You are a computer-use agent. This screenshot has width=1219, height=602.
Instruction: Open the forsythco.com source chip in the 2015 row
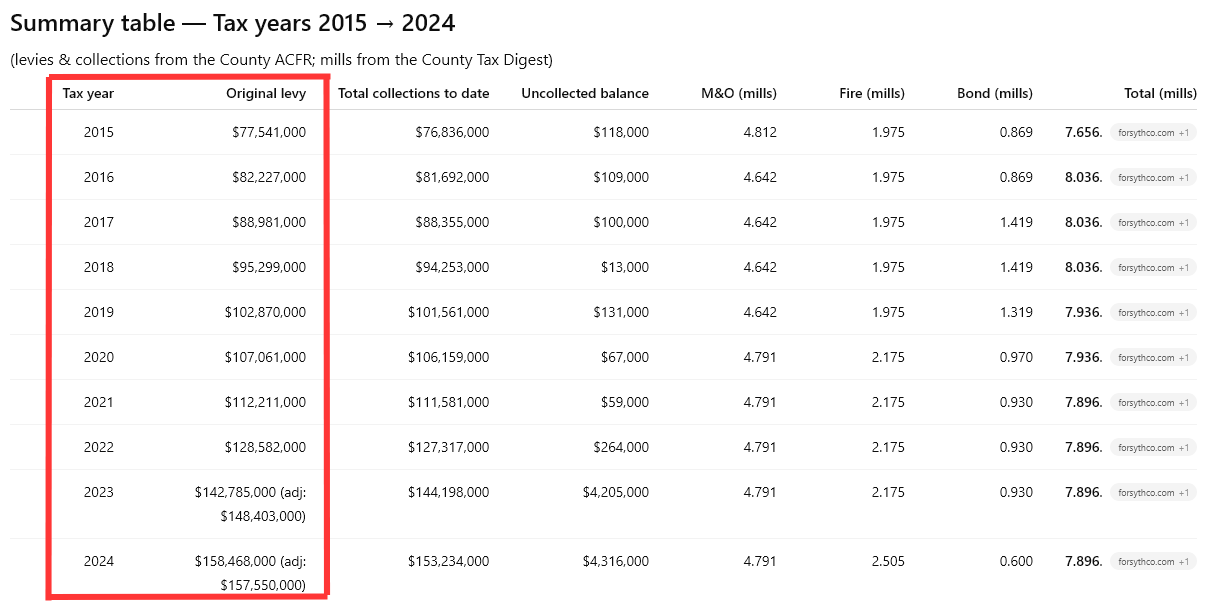click(1153, 132)
